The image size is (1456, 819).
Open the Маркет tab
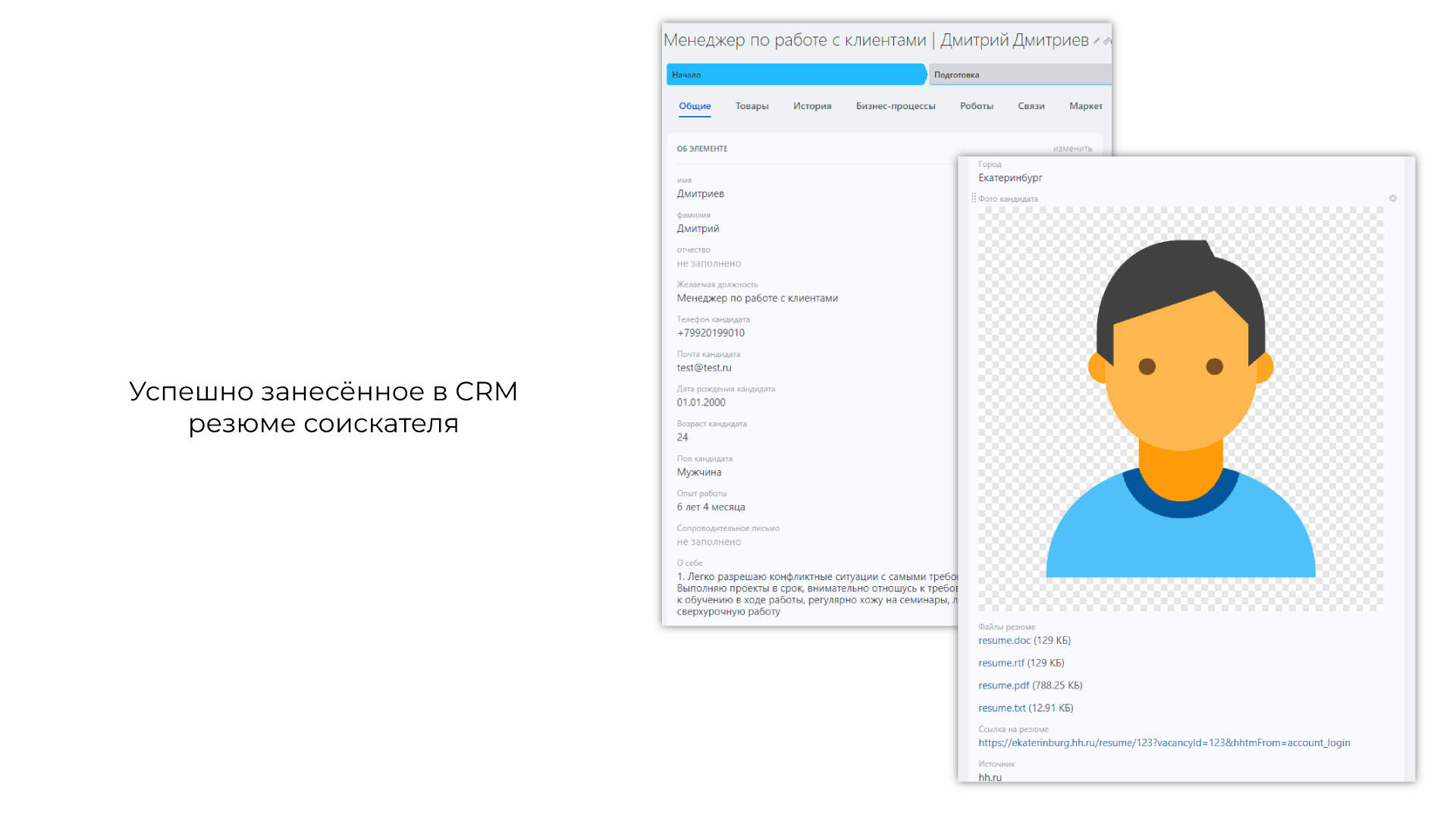pos(1085,106)
